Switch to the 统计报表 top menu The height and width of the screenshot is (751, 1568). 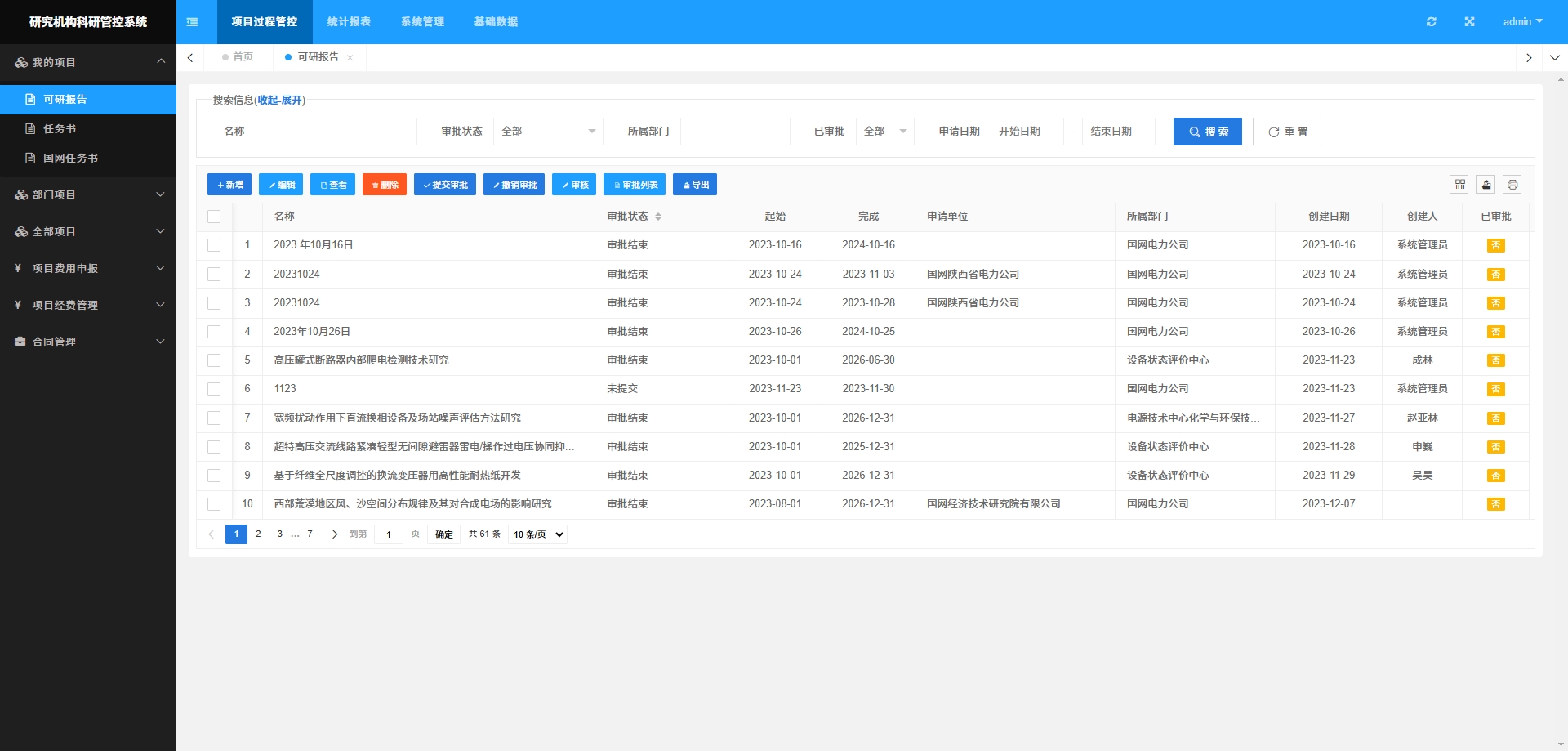(349, 22)
